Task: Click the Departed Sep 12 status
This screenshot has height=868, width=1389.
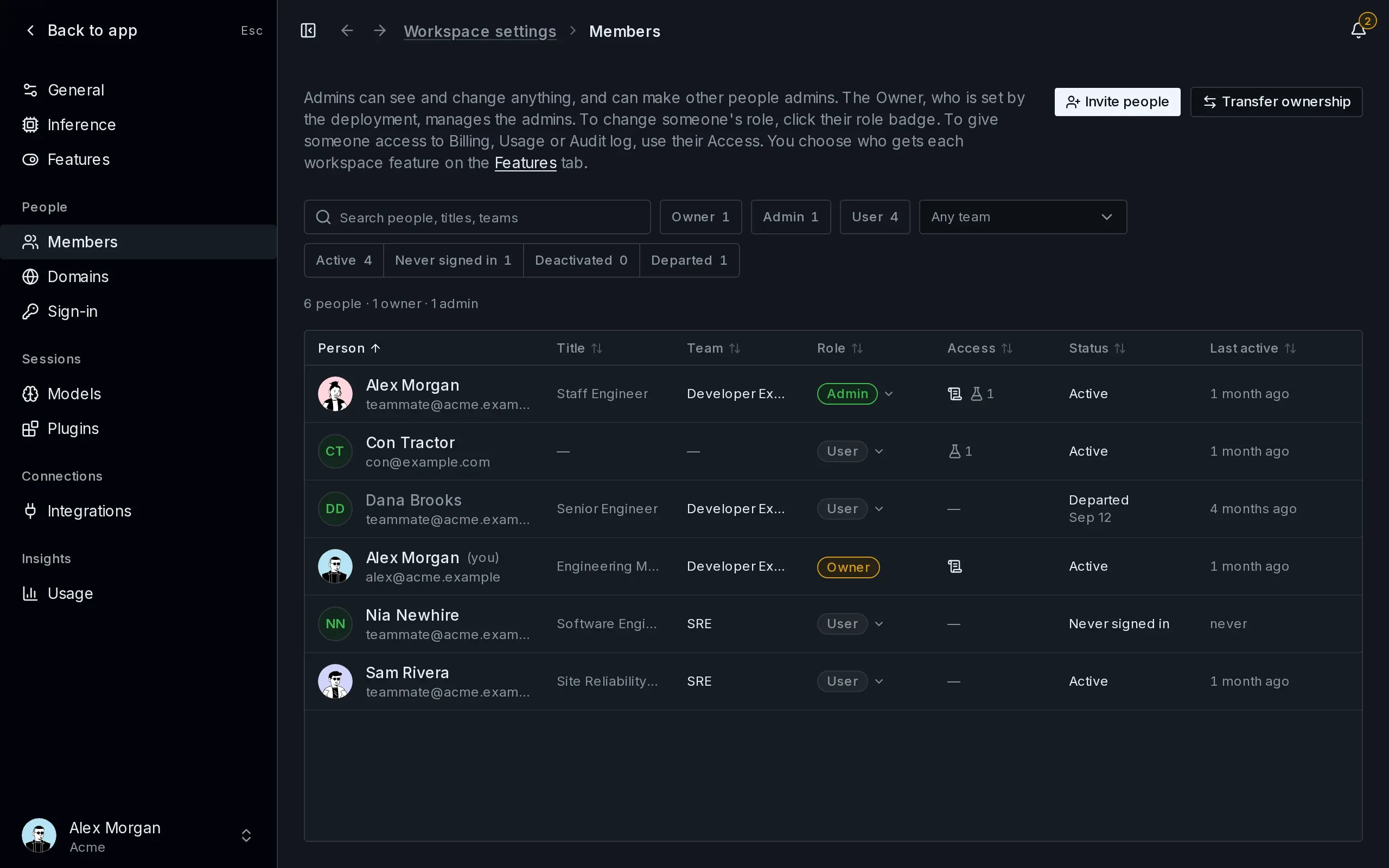Action: 1099,509
